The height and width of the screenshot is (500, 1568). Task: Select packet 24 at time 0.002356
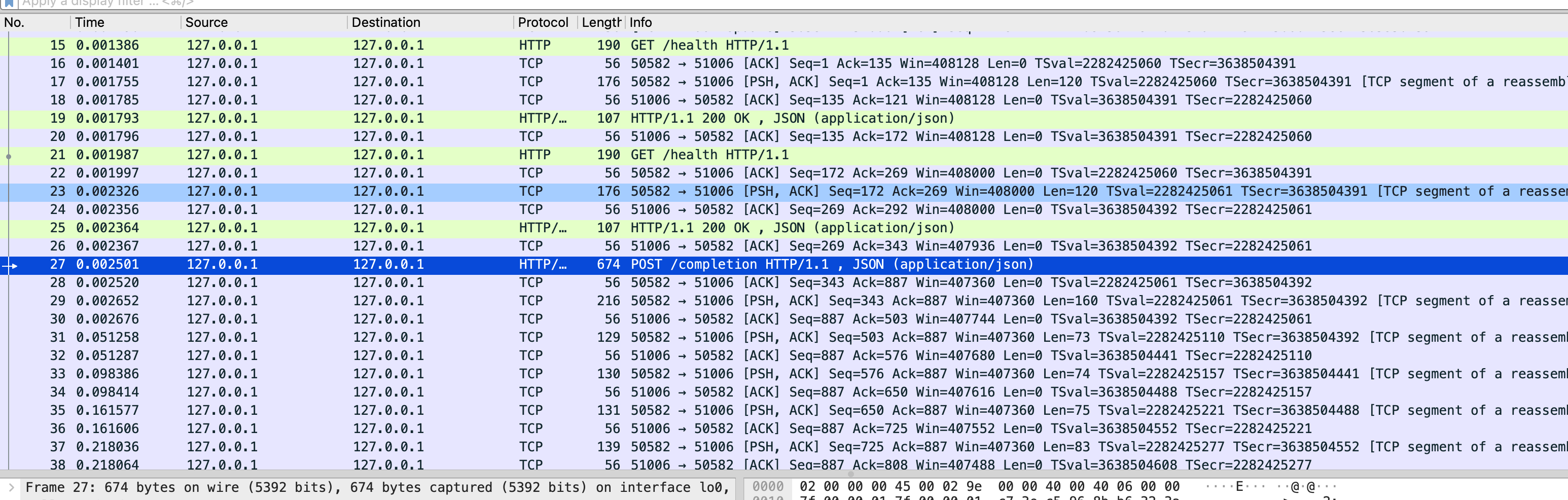pos(784,210)
